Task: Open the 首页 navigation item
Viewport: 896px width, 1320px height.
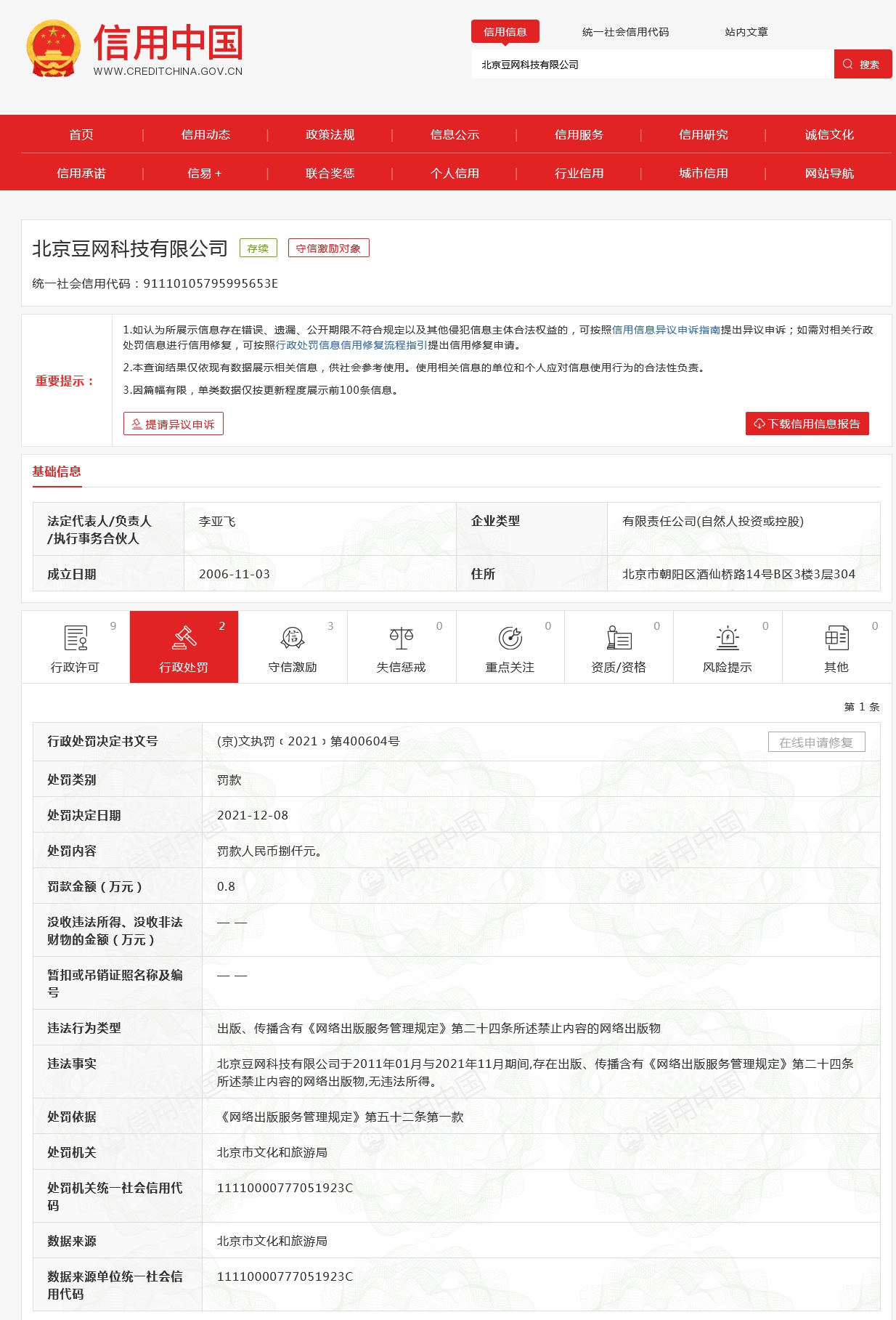Action: tap(81, 134)
